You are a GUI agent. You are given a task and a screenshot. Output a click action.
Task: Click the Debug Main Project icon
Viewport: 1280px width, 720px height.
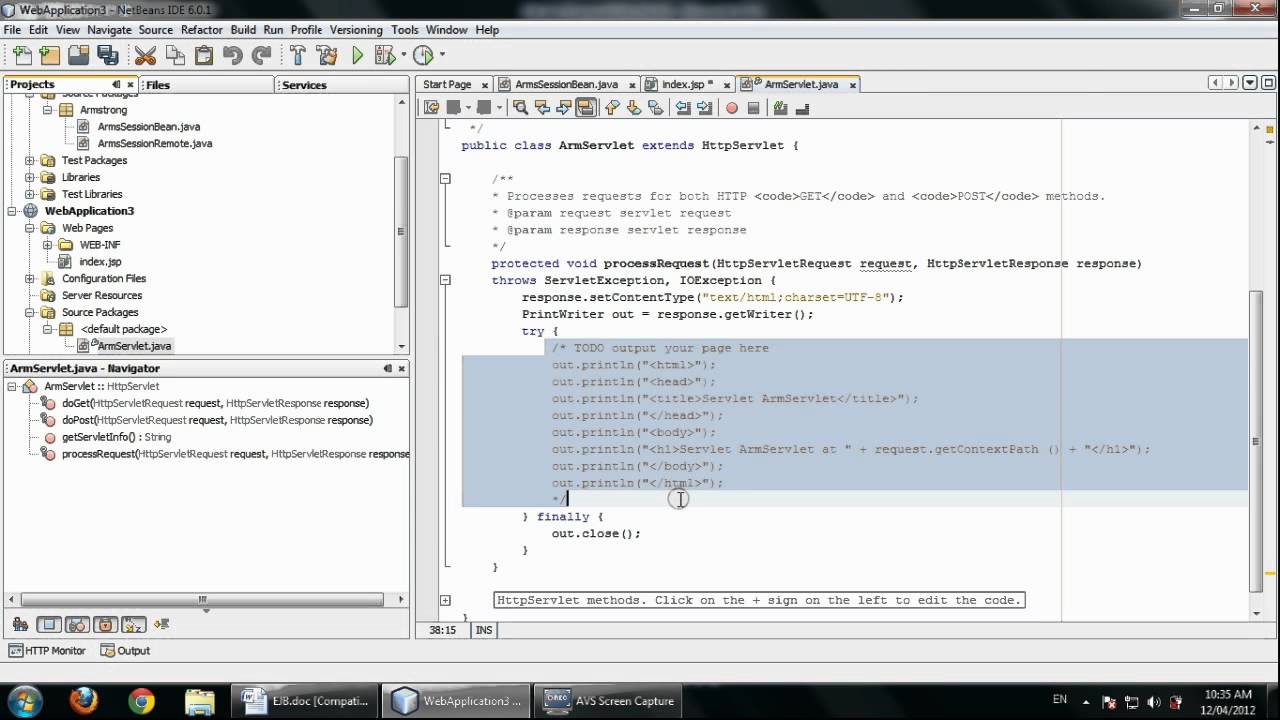pos(386,55)
